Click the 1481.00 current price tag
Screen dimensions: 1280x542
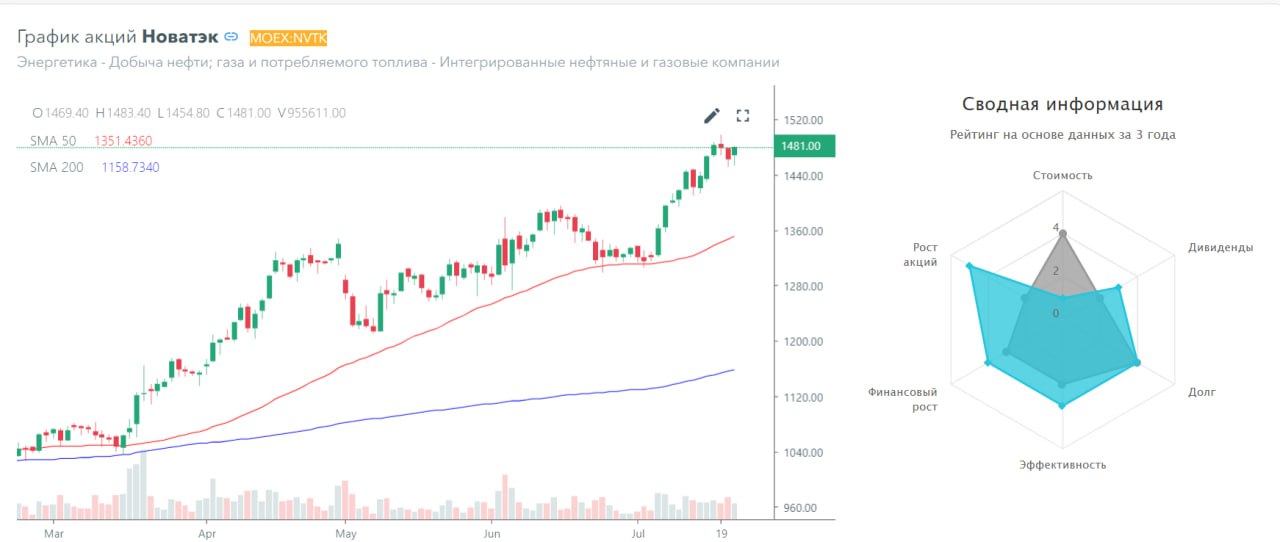coord(805,146)
